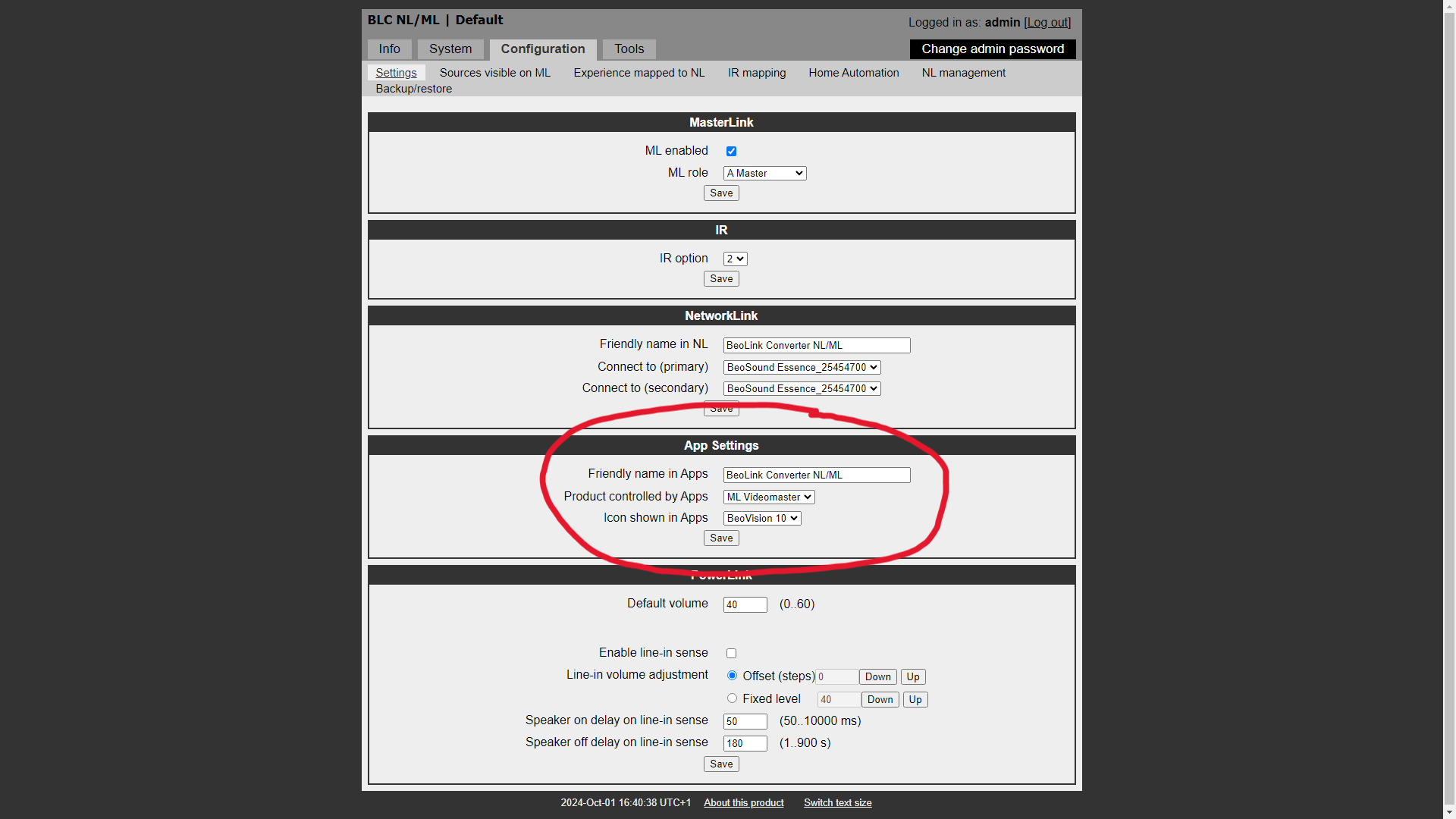
Task: Click Switch text size link
Action: 837,803
